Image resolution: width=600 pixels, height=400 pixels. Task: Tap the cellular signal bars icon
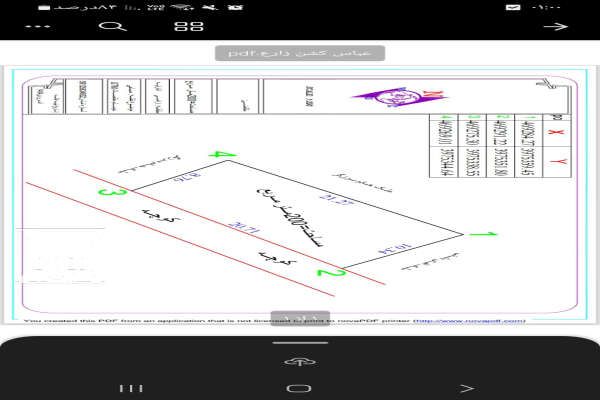(131, 7)
